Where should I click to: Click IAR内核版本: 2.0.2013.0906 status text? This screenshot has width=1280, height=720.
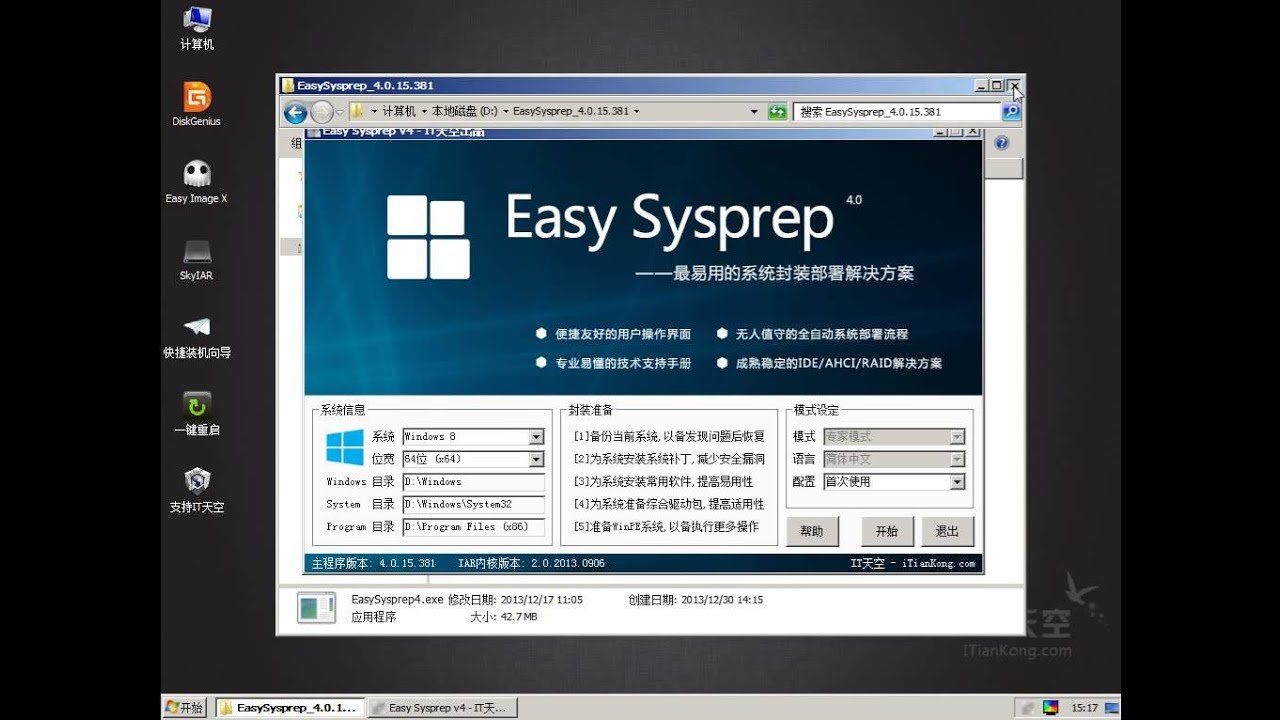(531, 563)
